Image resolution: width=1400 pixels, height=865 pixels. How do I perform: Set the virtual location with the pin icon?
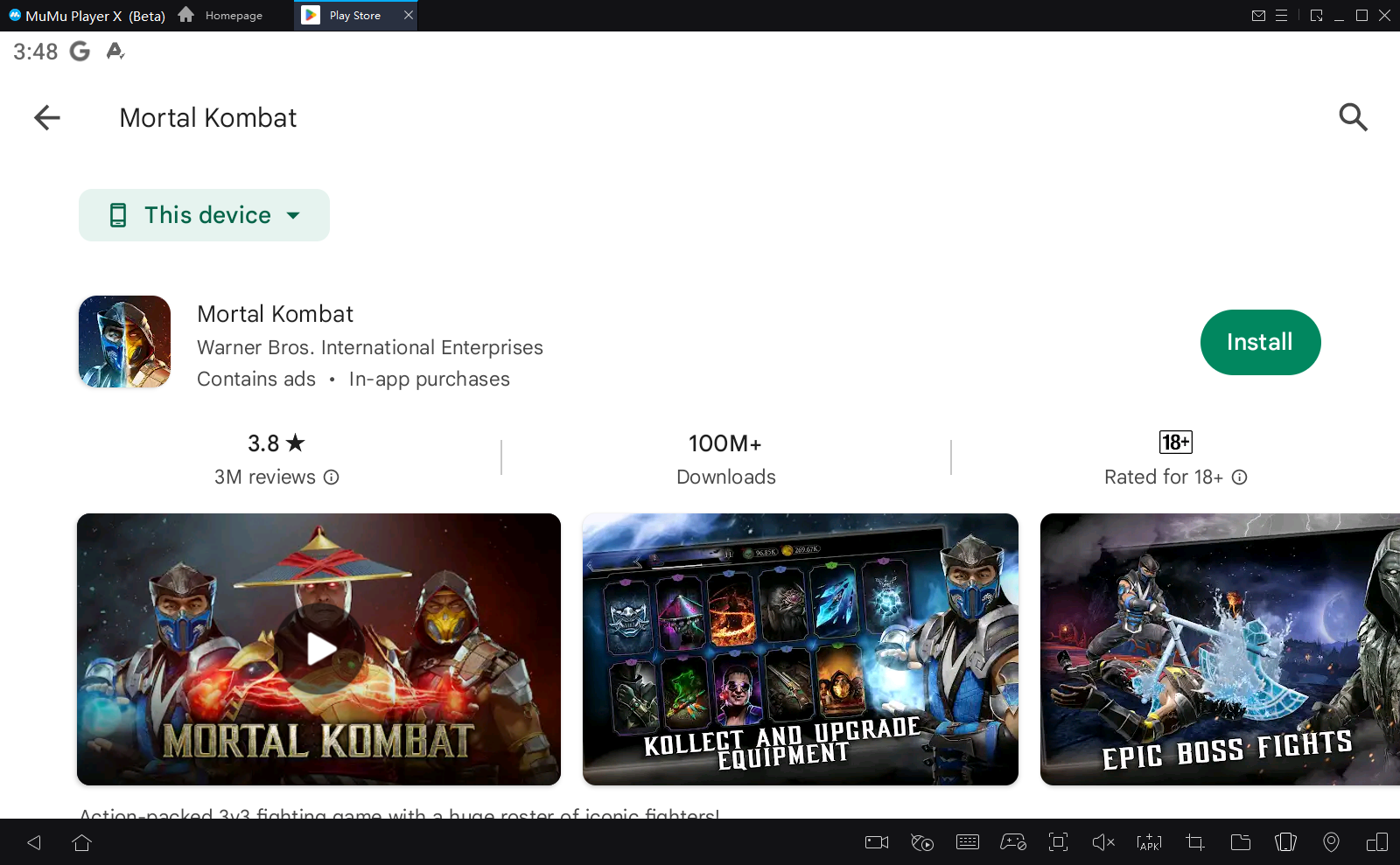1331,842
